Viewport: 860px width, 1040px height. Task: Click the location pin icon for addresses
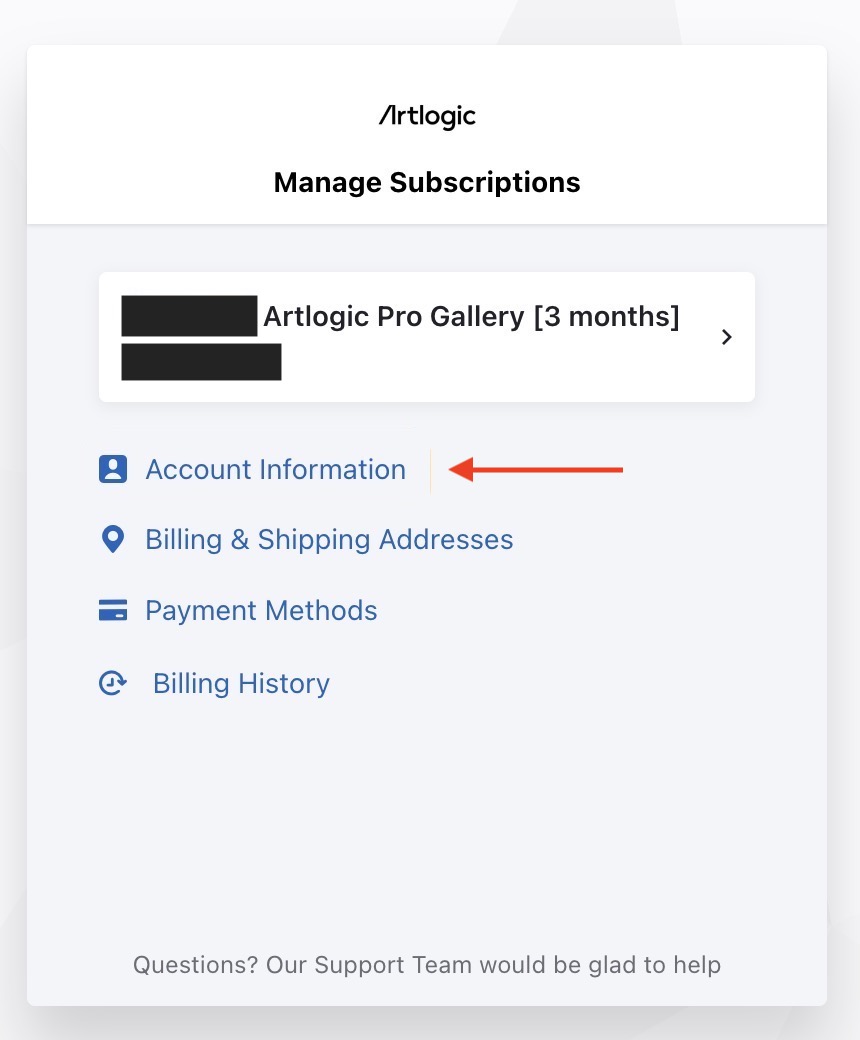tap(113, 539)
